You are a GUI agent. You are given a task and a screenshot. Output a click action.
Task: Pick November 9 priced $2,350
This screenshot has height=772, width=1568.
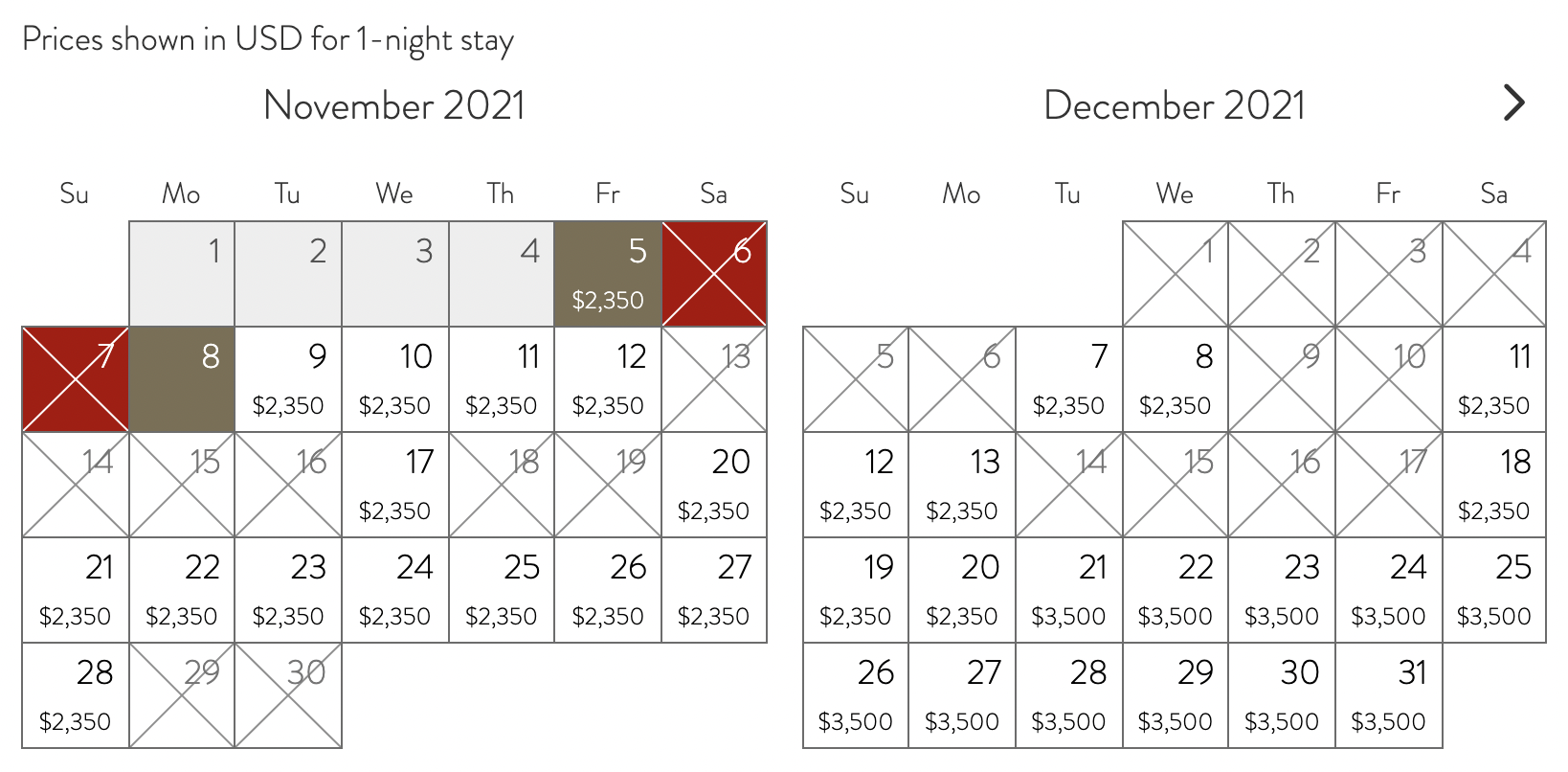tap(288, 379)
